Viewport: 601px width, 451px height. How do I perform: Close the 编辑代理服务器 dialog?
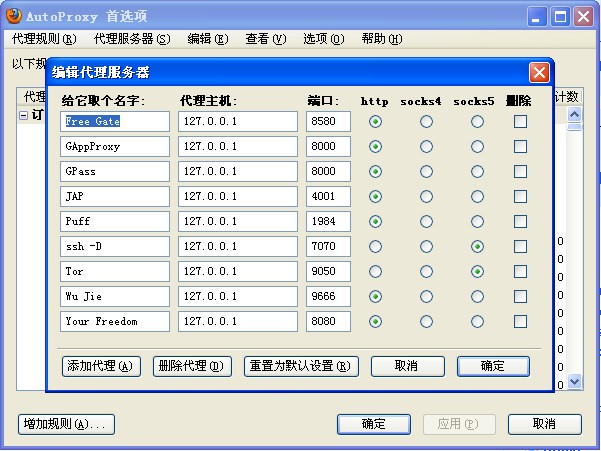pos(539,72)
